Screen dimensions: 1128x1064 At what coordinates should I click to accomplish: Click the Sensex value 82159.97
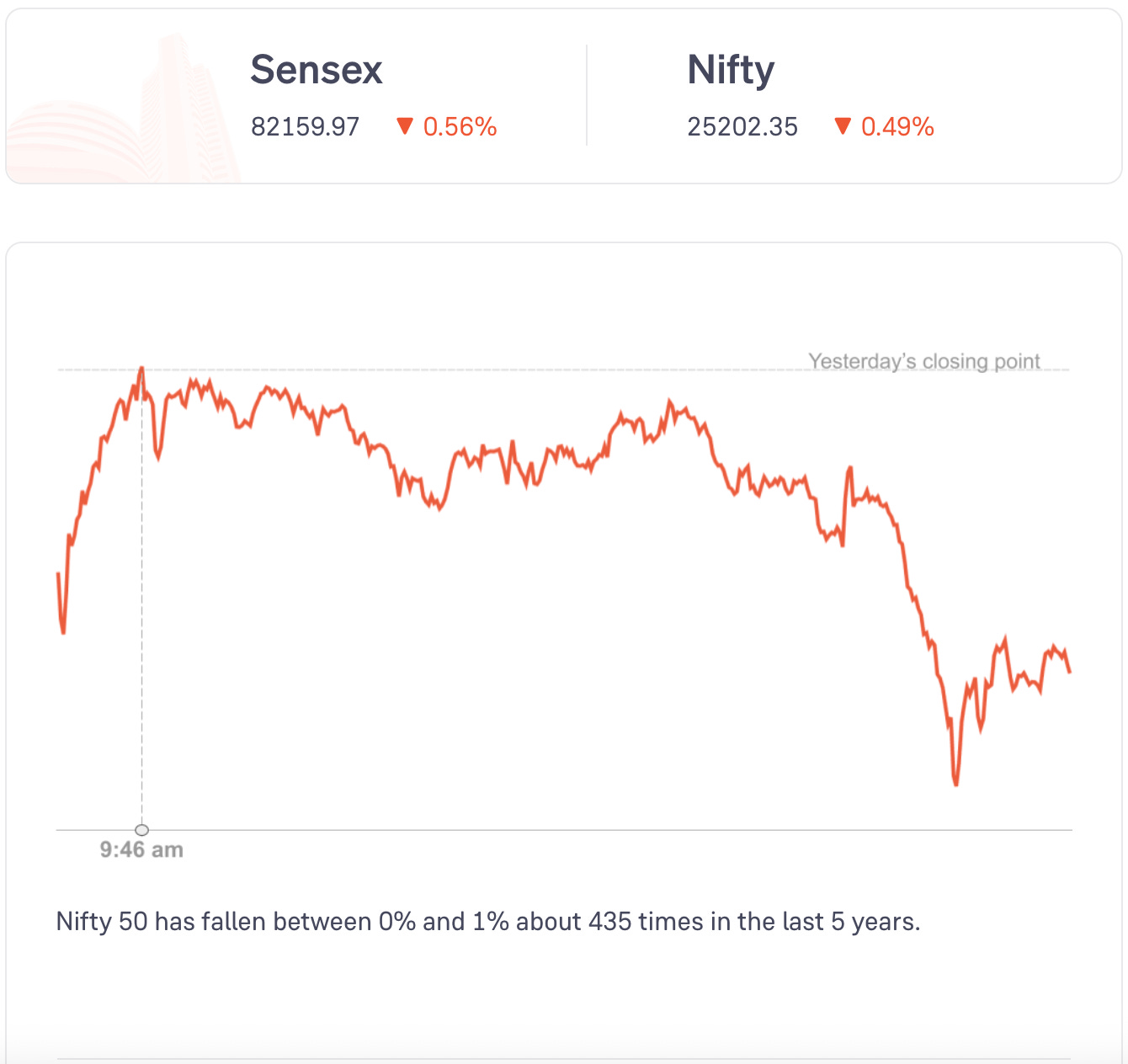point(305,127)
